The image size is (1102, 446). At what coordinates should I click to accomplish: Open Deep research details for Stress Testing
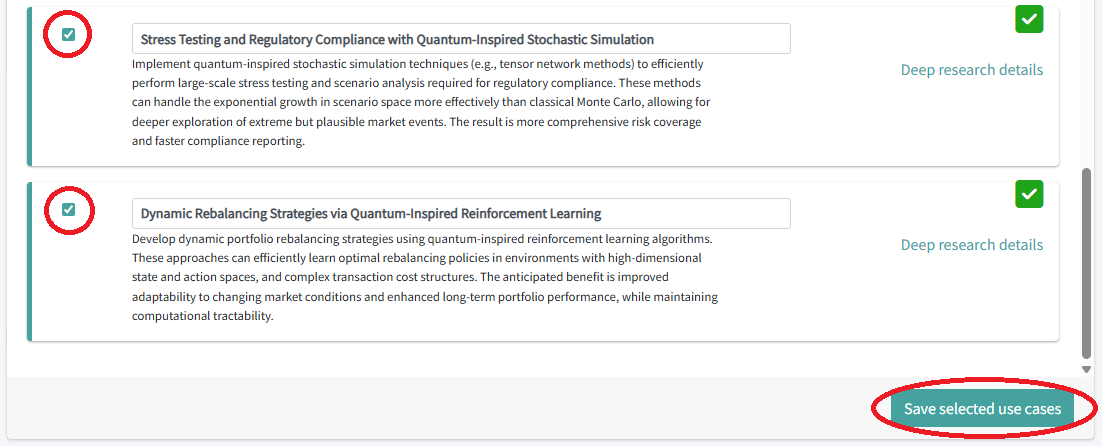point(971,70)
